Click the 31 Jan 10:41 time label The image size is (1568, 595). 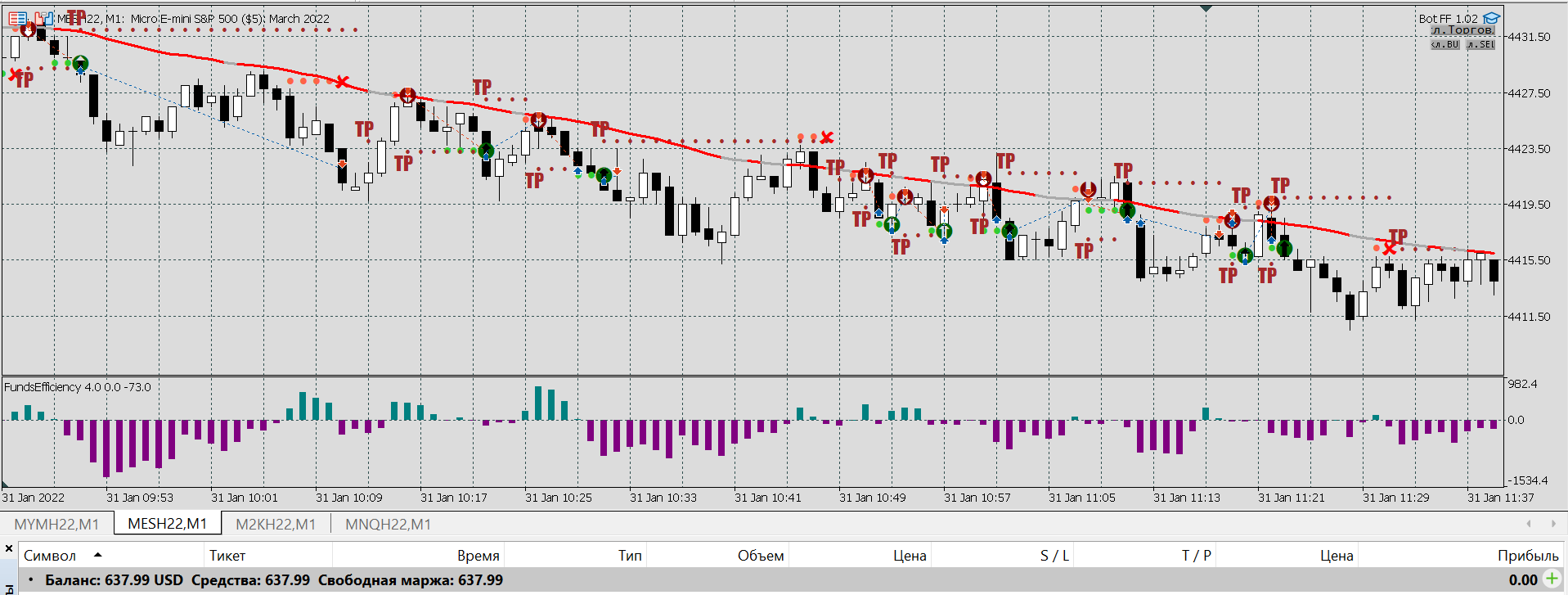pos(768,498)
